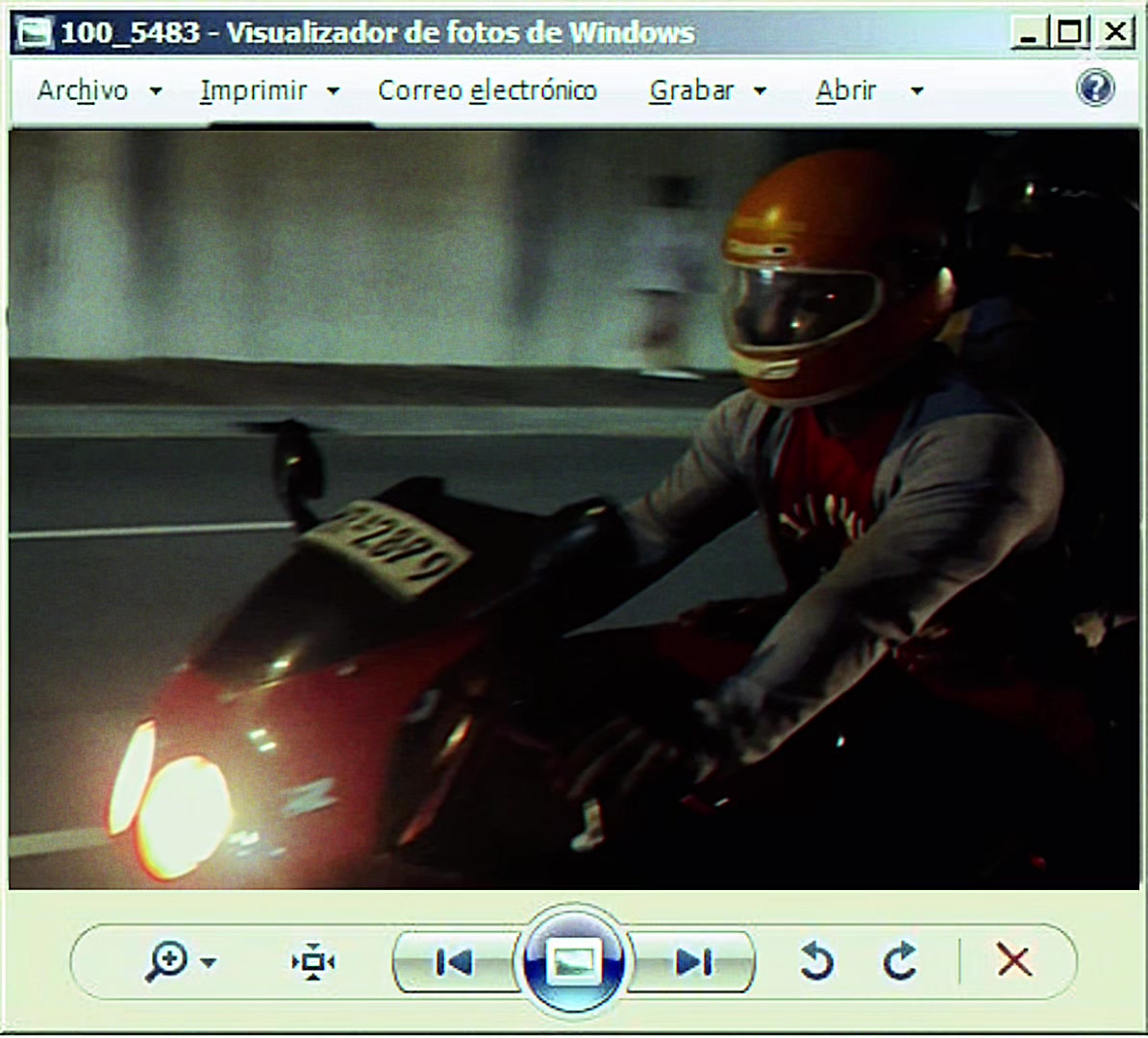
Task: Click the motorcycle photo display area
Action: pos(574,509)
